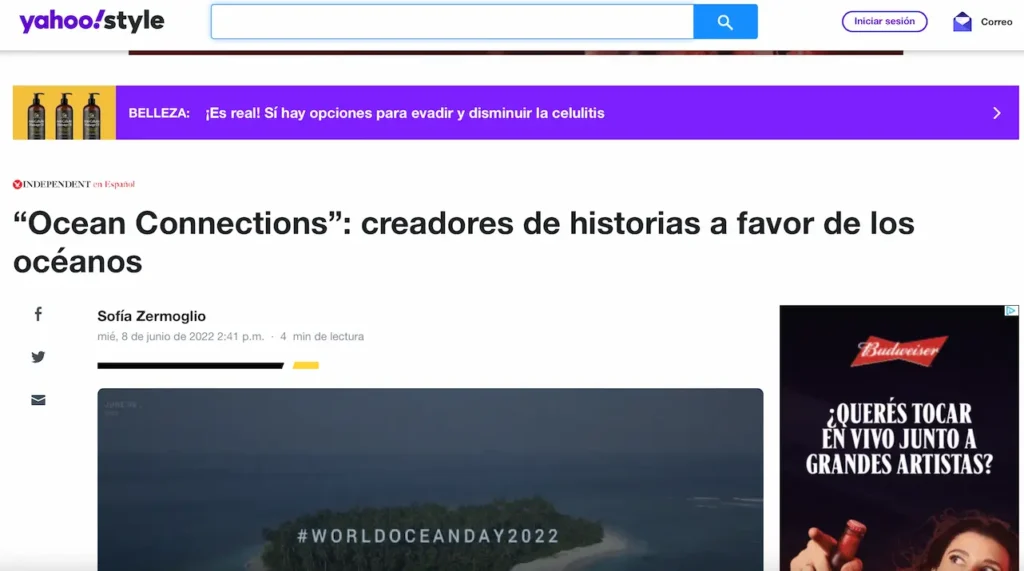1024x571 pixels.
Task: Select the BELLEZA category label
Action: coord(159,113)
